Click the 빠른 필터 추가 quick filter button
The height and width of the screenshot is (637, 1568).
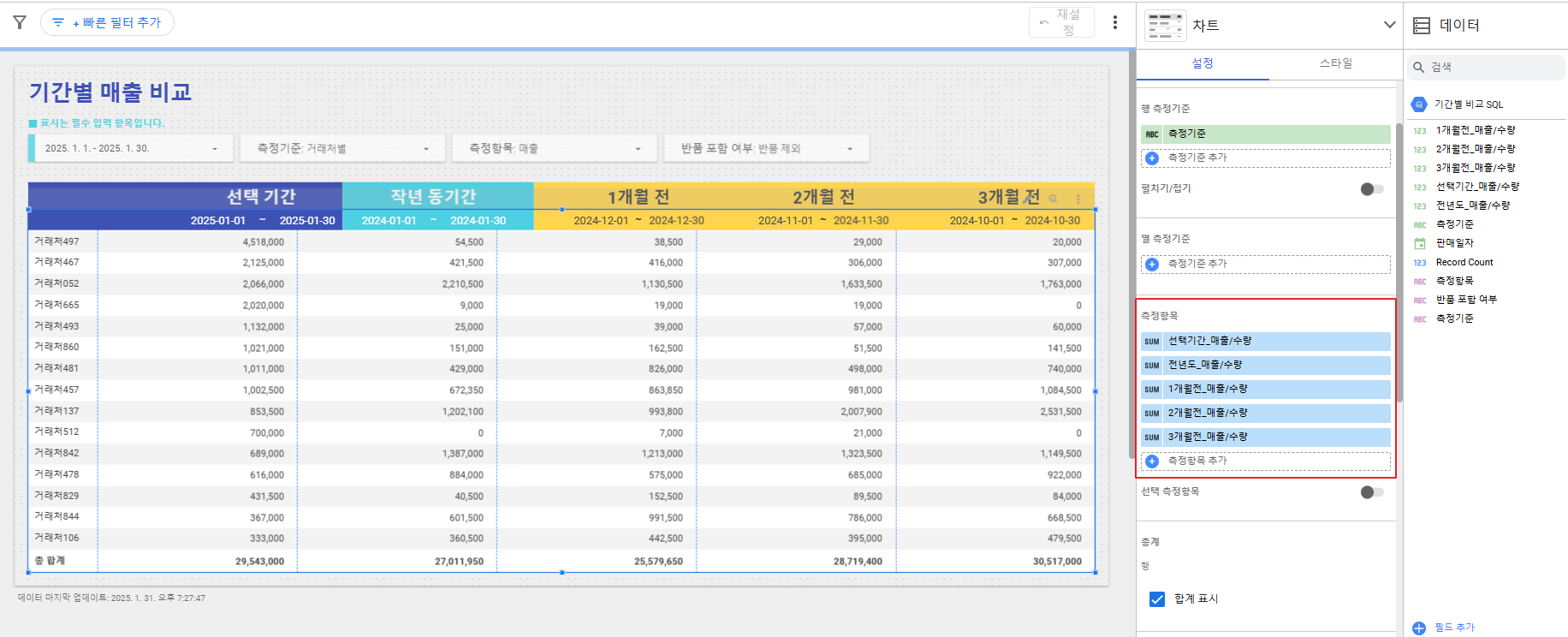[x=107, y=22]
